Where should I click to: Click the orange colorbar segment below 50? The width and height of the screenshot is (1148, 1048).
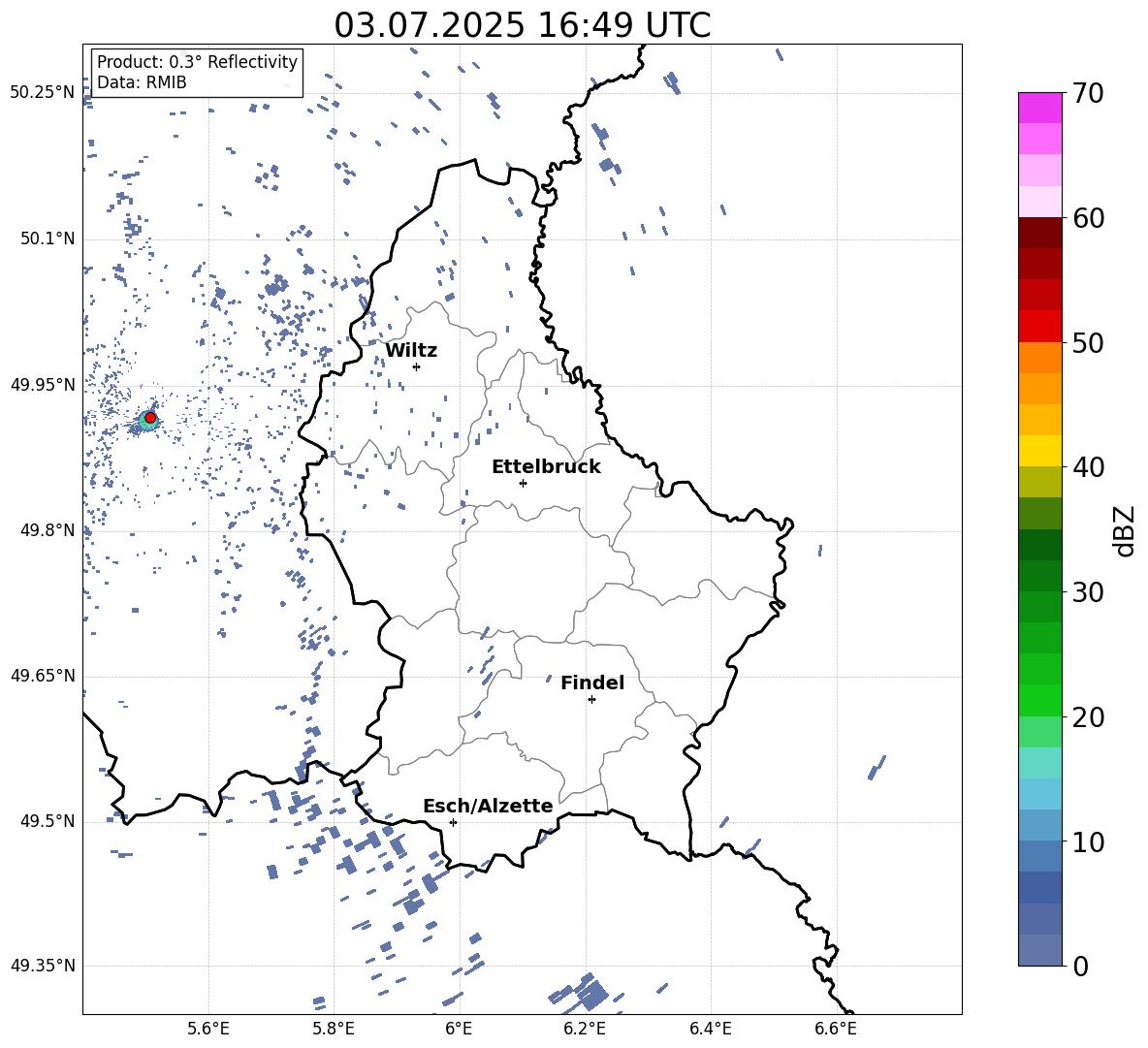click(1040, 358)
